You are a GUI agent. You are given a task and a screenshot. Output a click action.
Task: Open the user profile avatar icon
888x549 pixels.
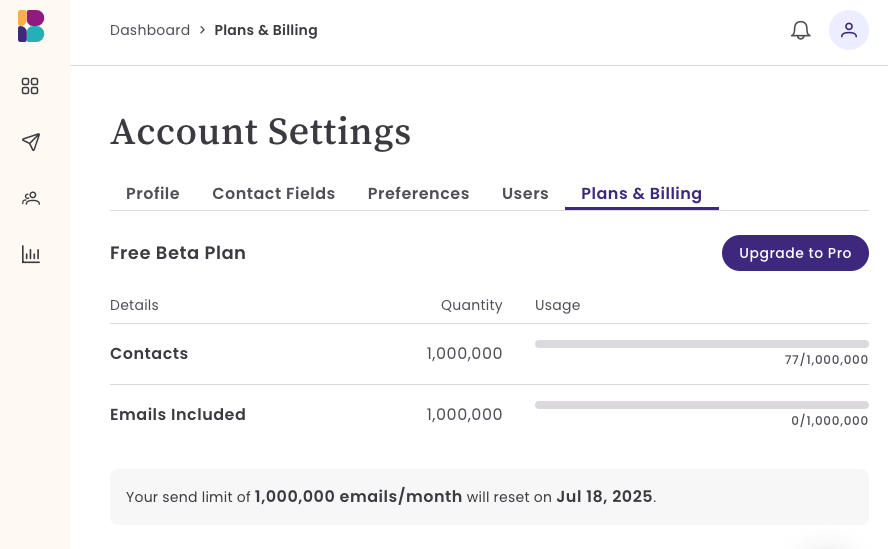click(849, 30)
